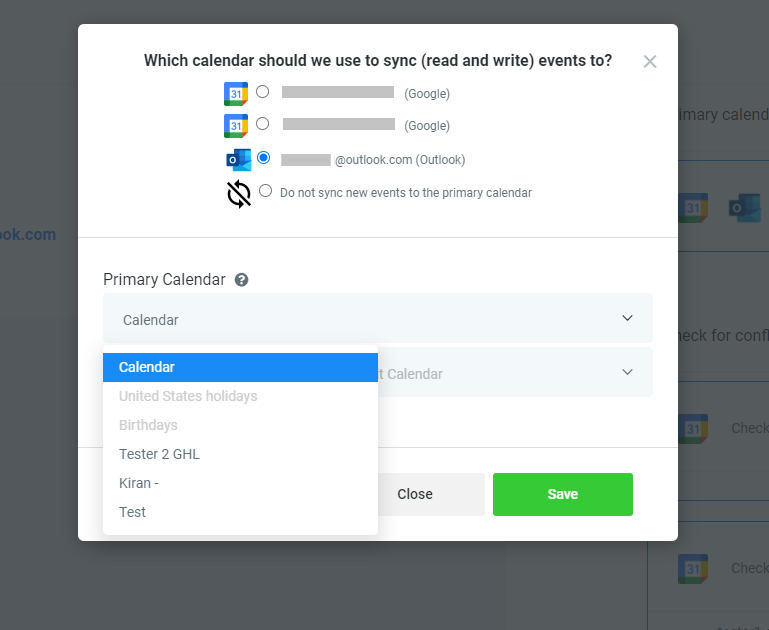This screenshot has height=630, width=769.
Task: Choose 'Do not sync new events' radio option
Action: pos(265,191)
